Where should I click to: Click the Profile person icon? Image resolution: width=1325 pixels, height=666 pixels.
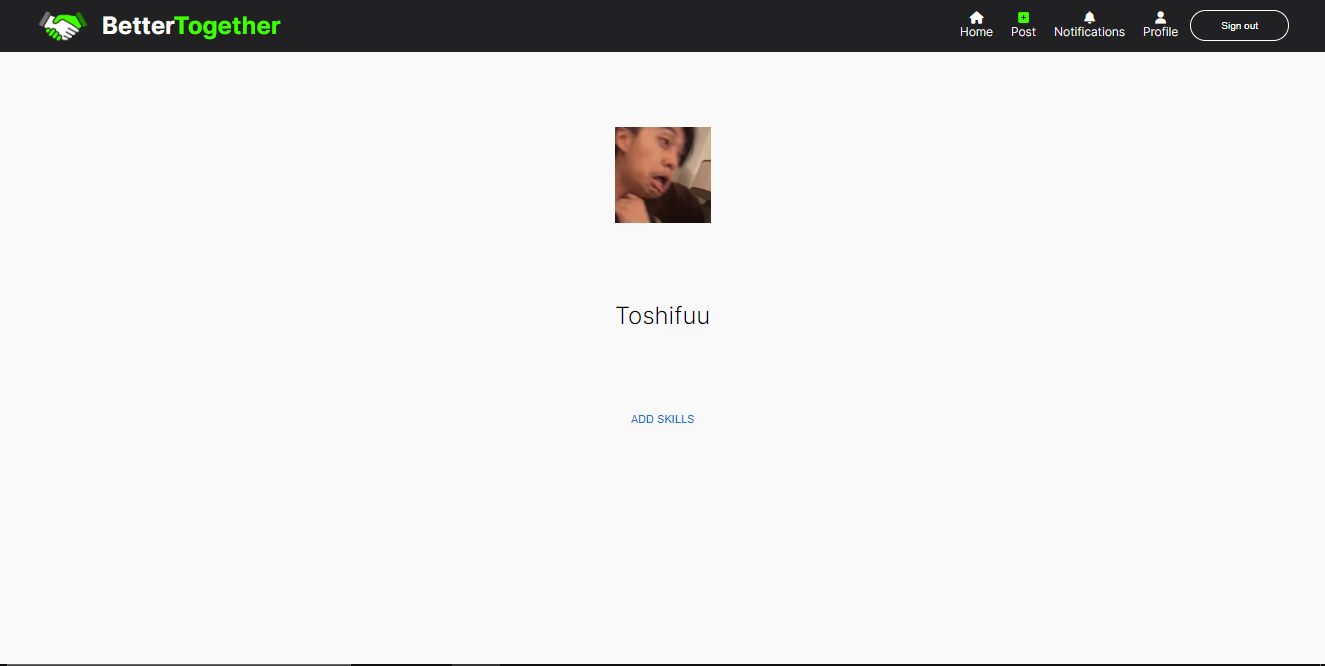(1160, 17)
